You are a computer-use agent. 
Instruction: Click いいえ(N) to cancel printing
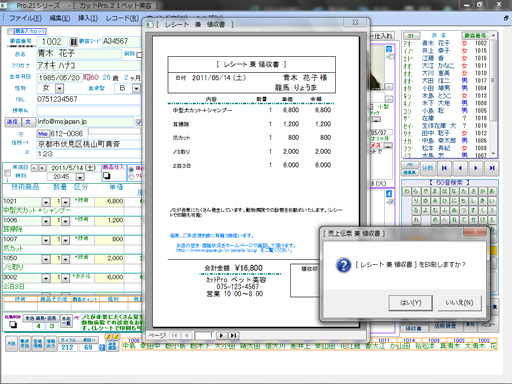coord(460,303)
